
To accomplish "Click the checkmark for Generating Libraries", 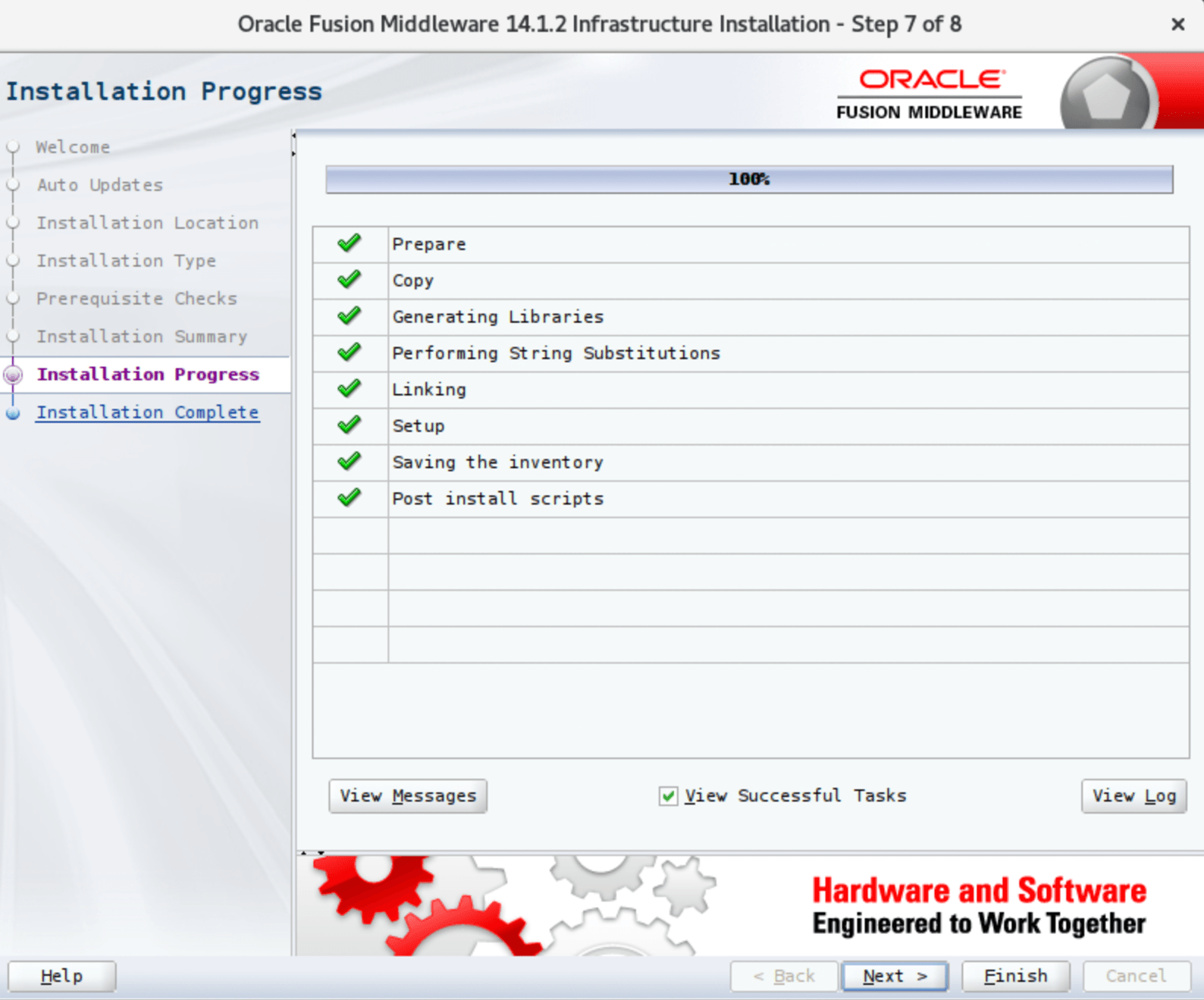I will point(349,316).
